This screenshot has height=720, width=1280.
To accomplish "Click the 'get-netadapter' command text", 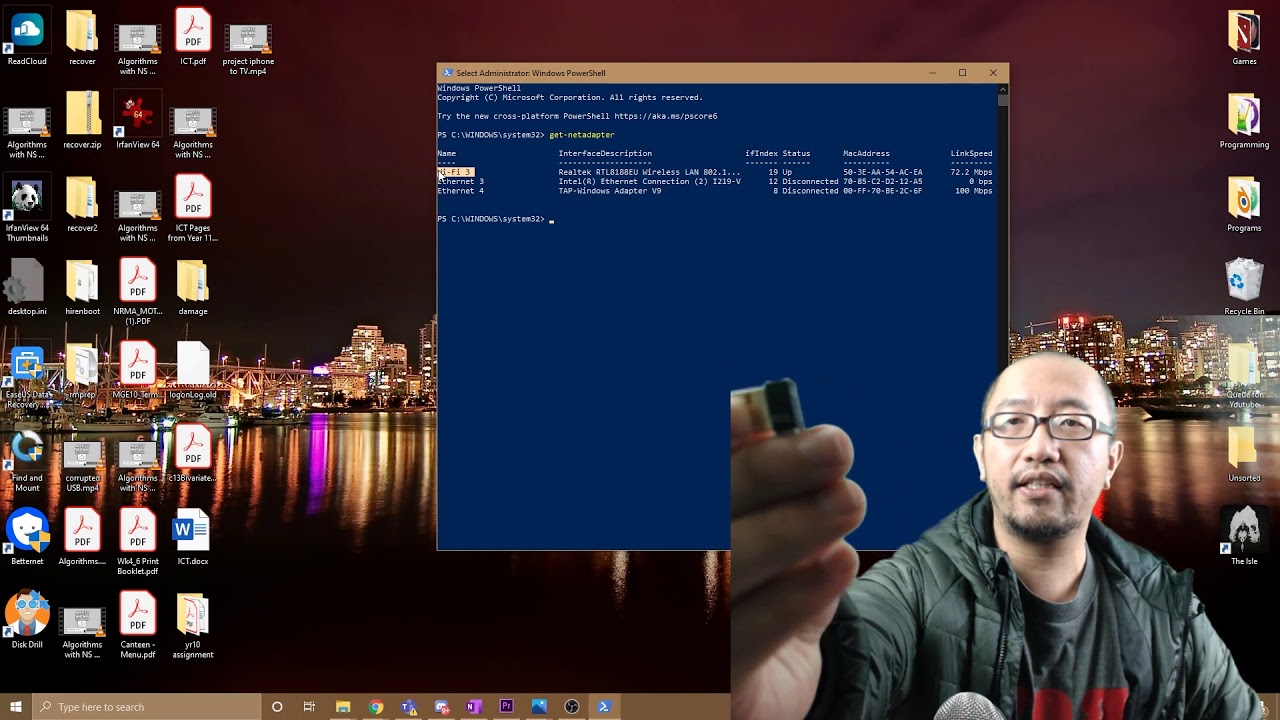I will coord(582,135).
